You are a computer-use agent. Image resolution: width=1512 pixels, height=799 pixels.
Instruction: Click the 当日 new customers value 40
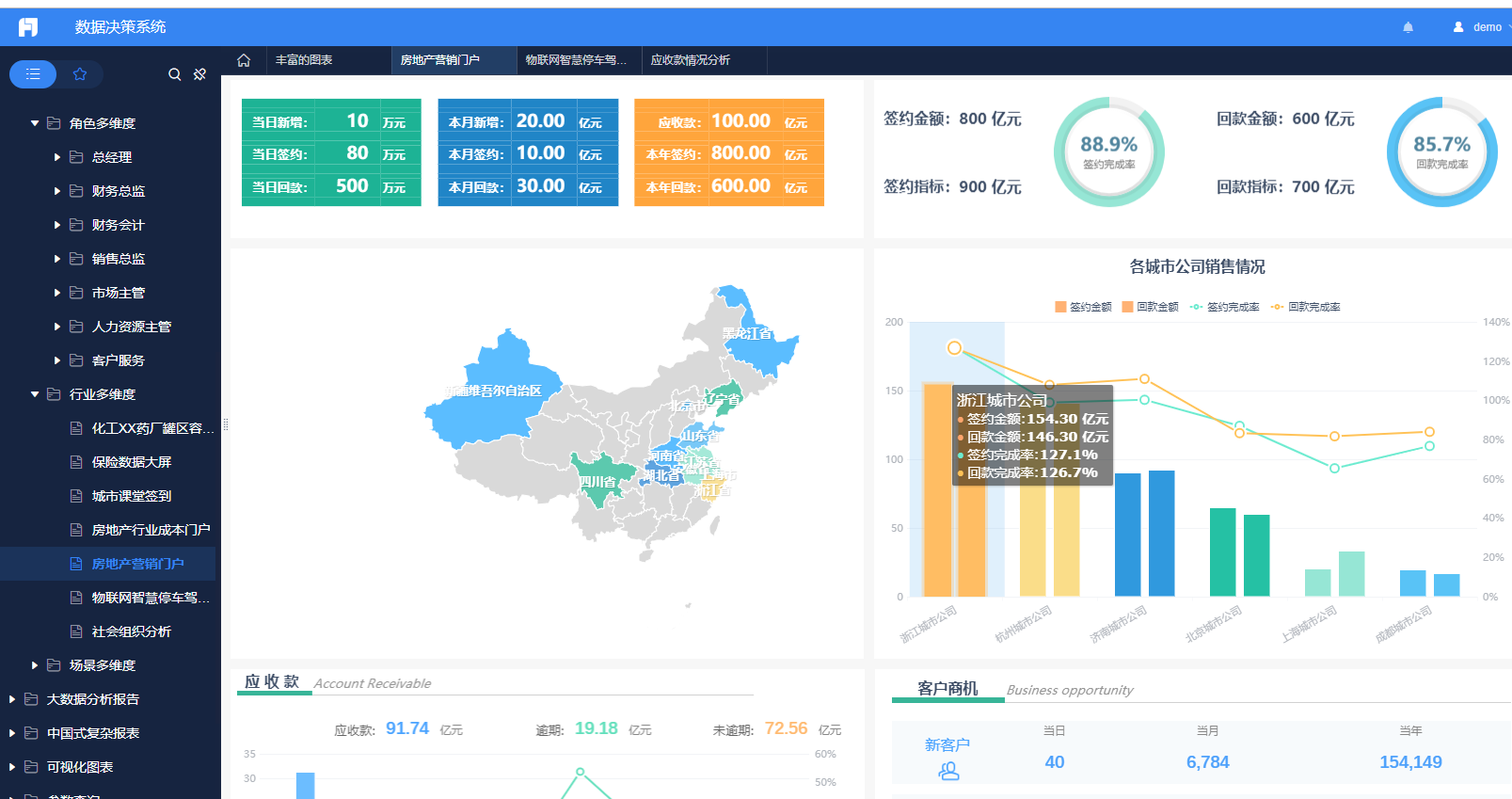[x=1055, y=762]
